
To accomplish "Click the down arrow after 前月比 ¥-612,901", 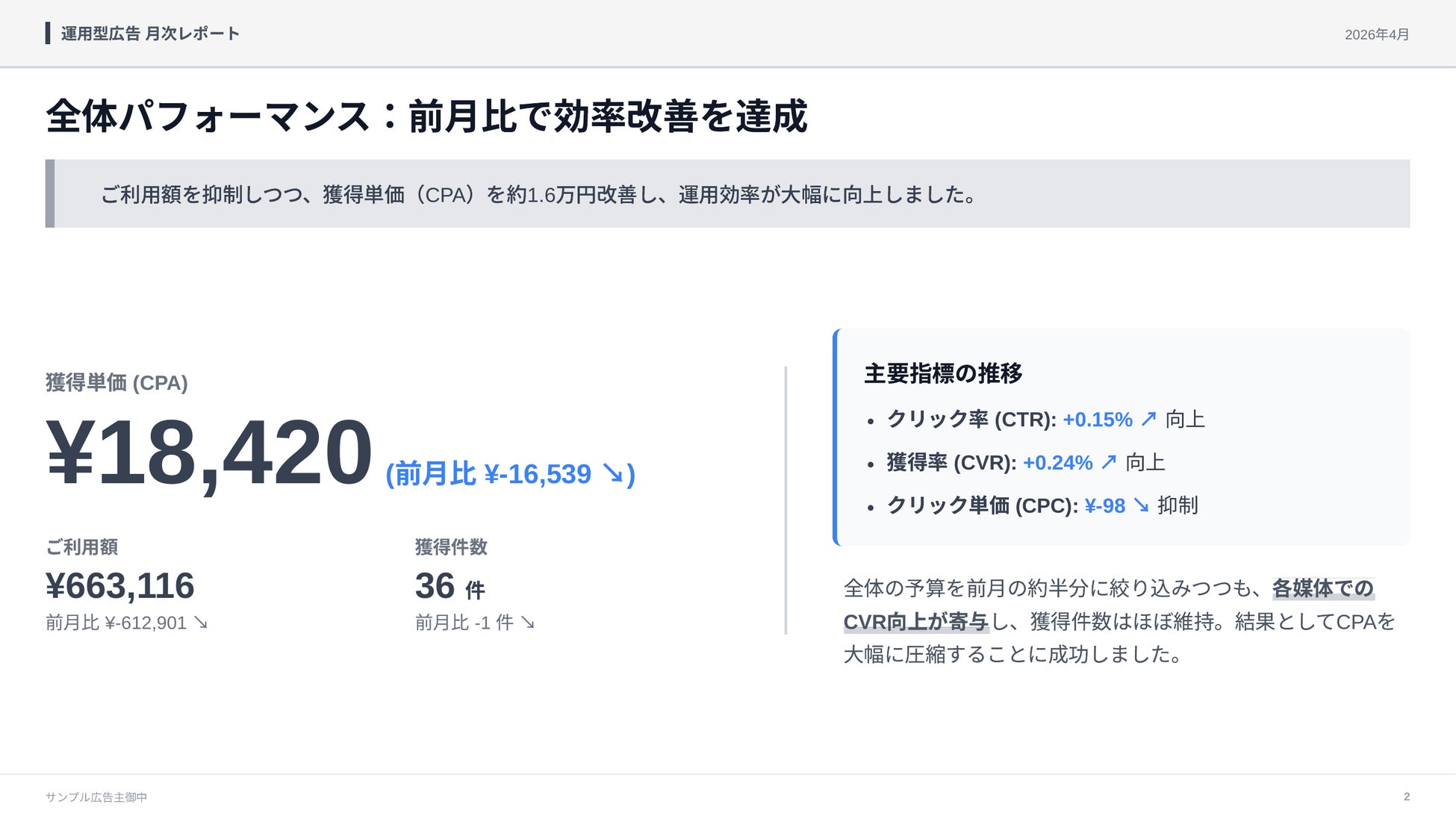I will [201, 622].
